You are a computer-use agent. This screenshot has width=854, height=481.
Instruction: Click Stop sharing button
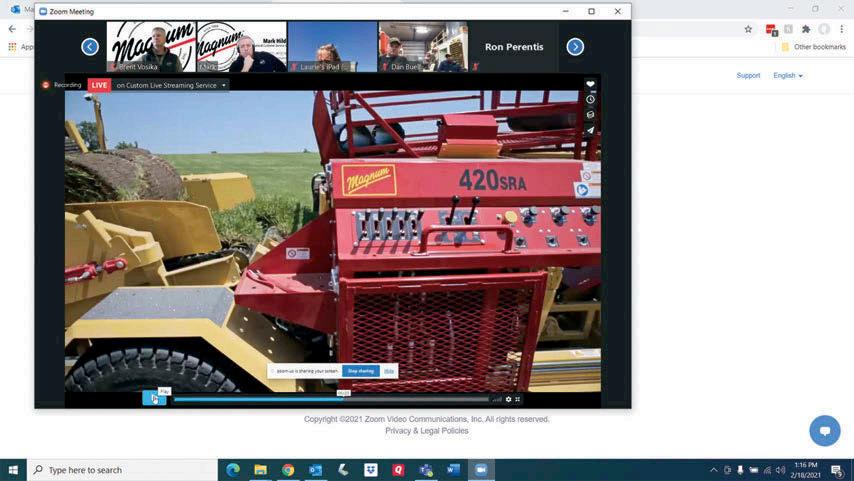click(361, 371)
